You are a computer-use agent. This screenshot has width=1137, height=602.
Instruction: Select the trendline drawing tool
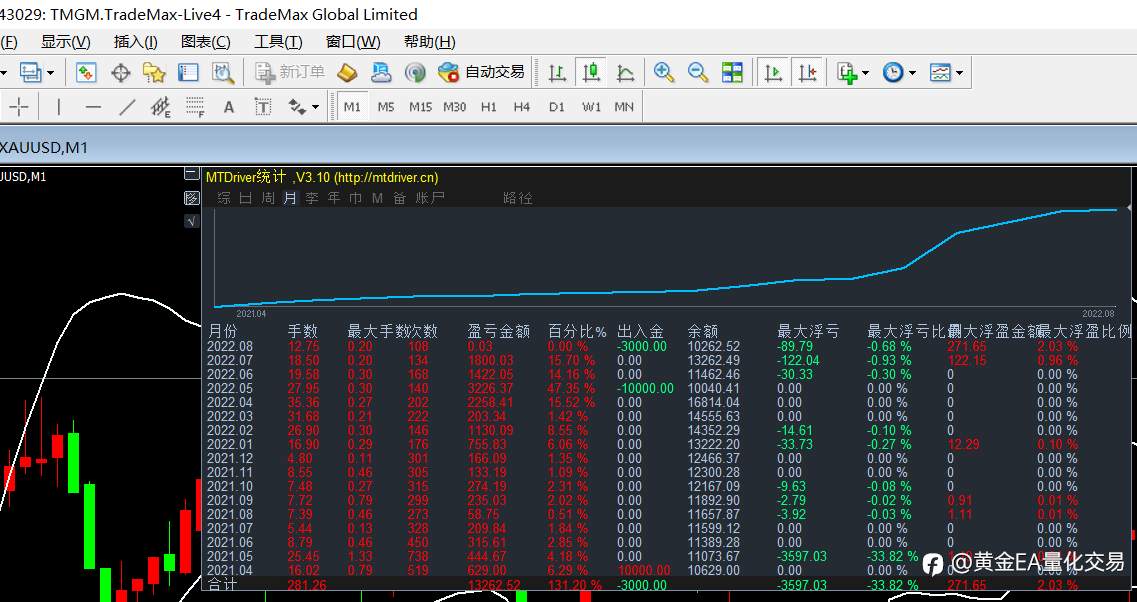(127, 107)
